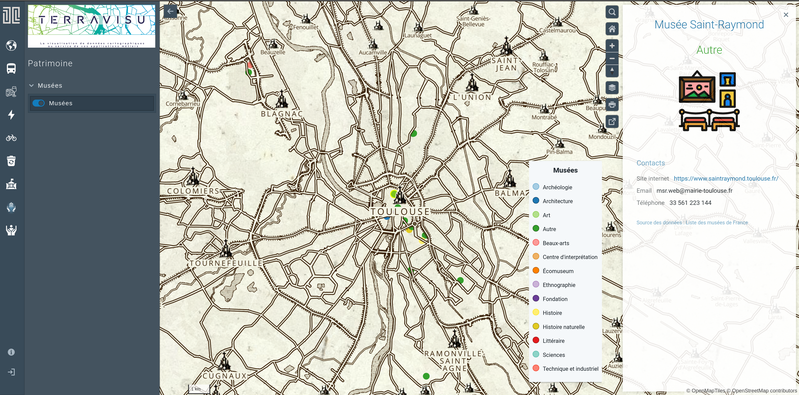Zoom in on the map

point(612,45)
